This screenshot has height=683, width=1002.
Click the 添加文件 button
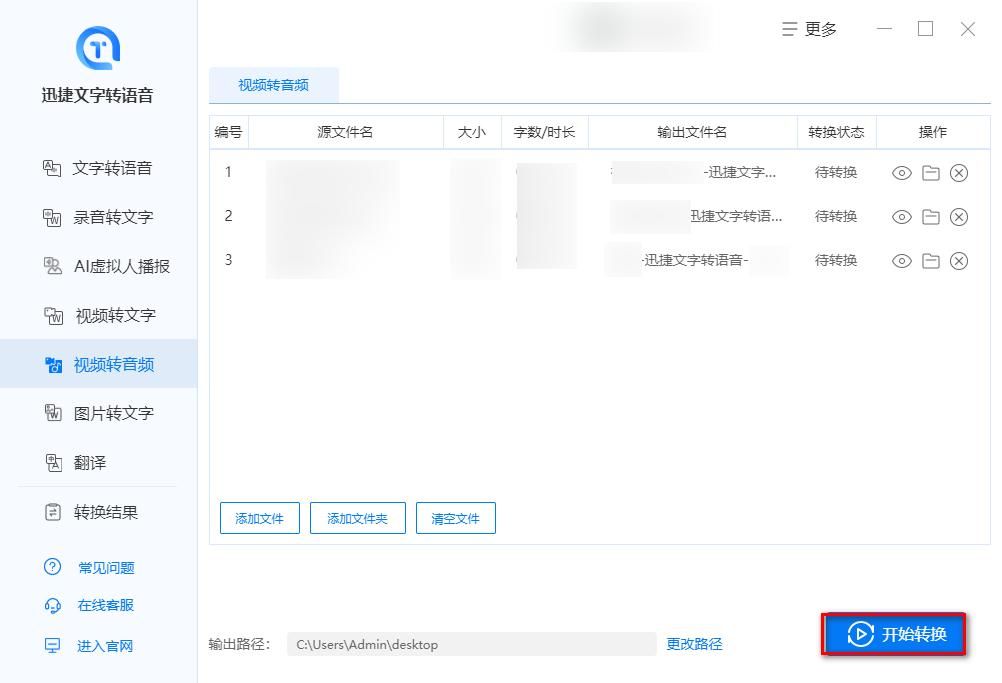[x=259, y=518]
